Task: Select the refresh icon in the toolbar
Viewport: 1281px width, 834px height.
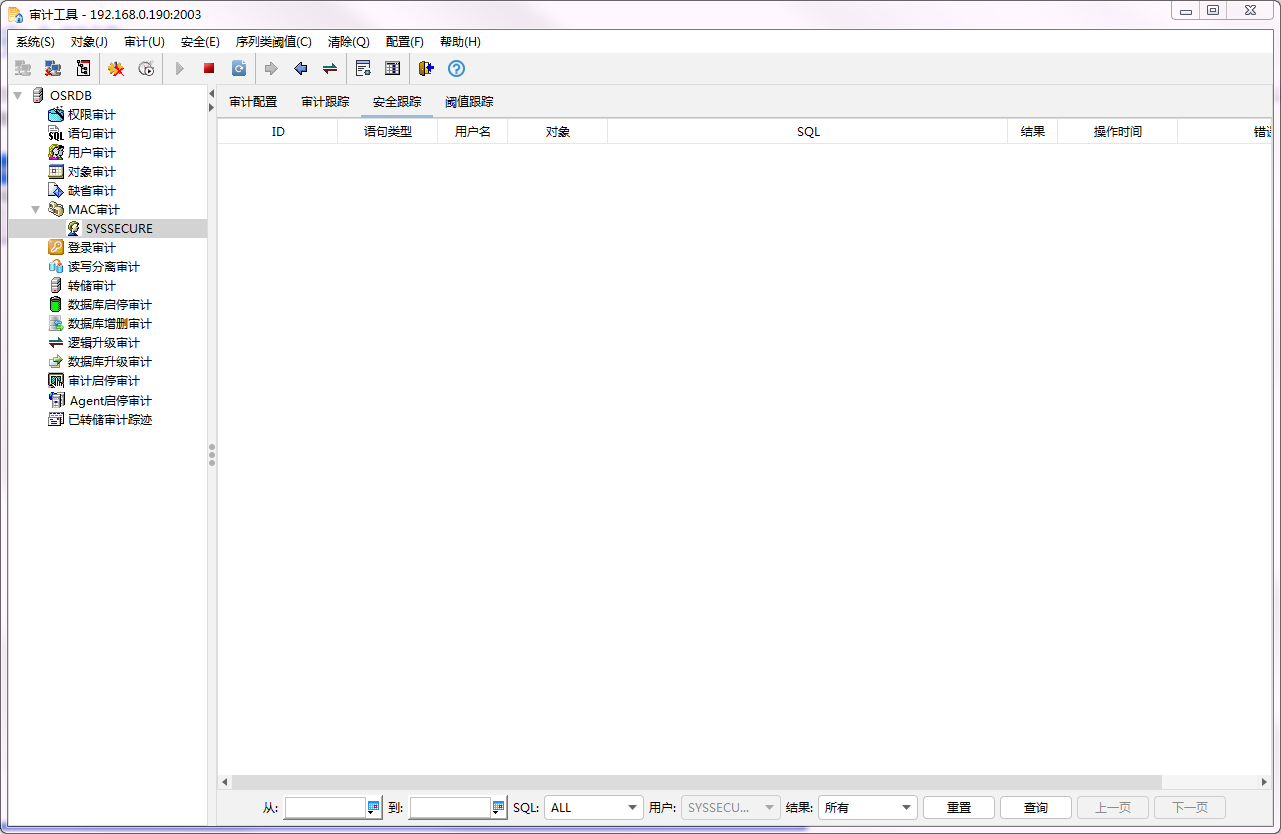Action: [x=239, y=68]
